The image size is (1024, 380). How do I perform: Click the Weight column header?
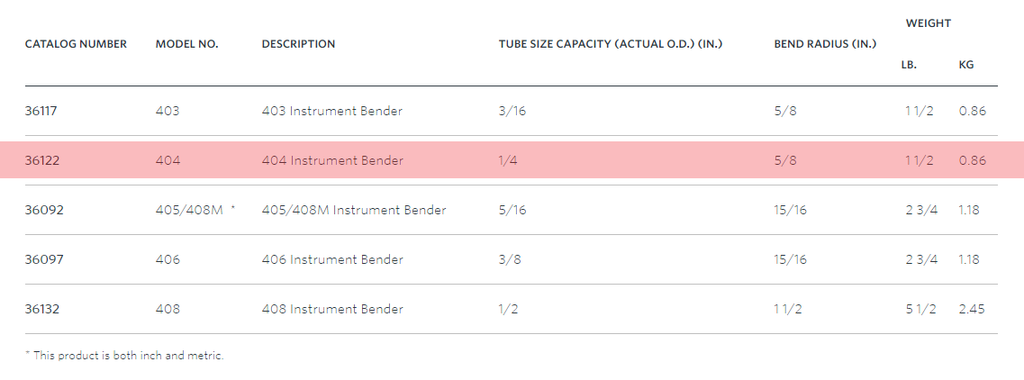pyautogui.click(x=928, y=24)
